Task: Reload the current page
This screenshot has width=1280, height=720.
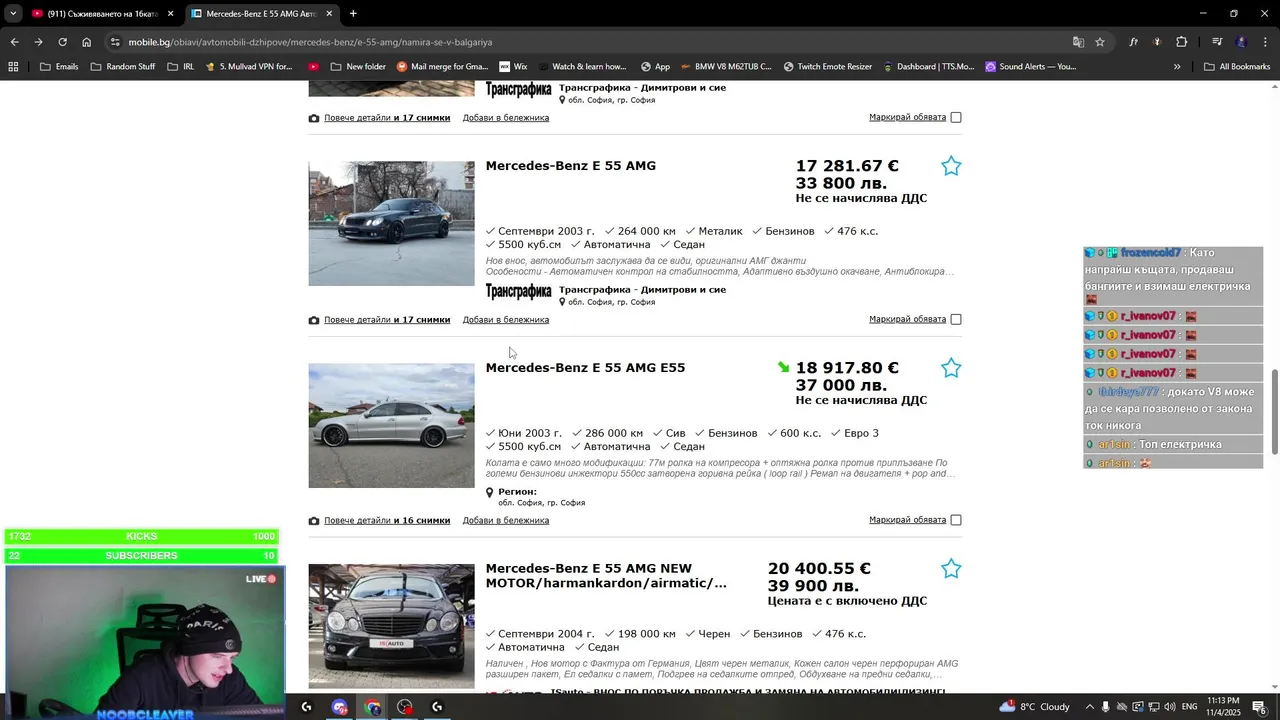Action: coord(62,42)
